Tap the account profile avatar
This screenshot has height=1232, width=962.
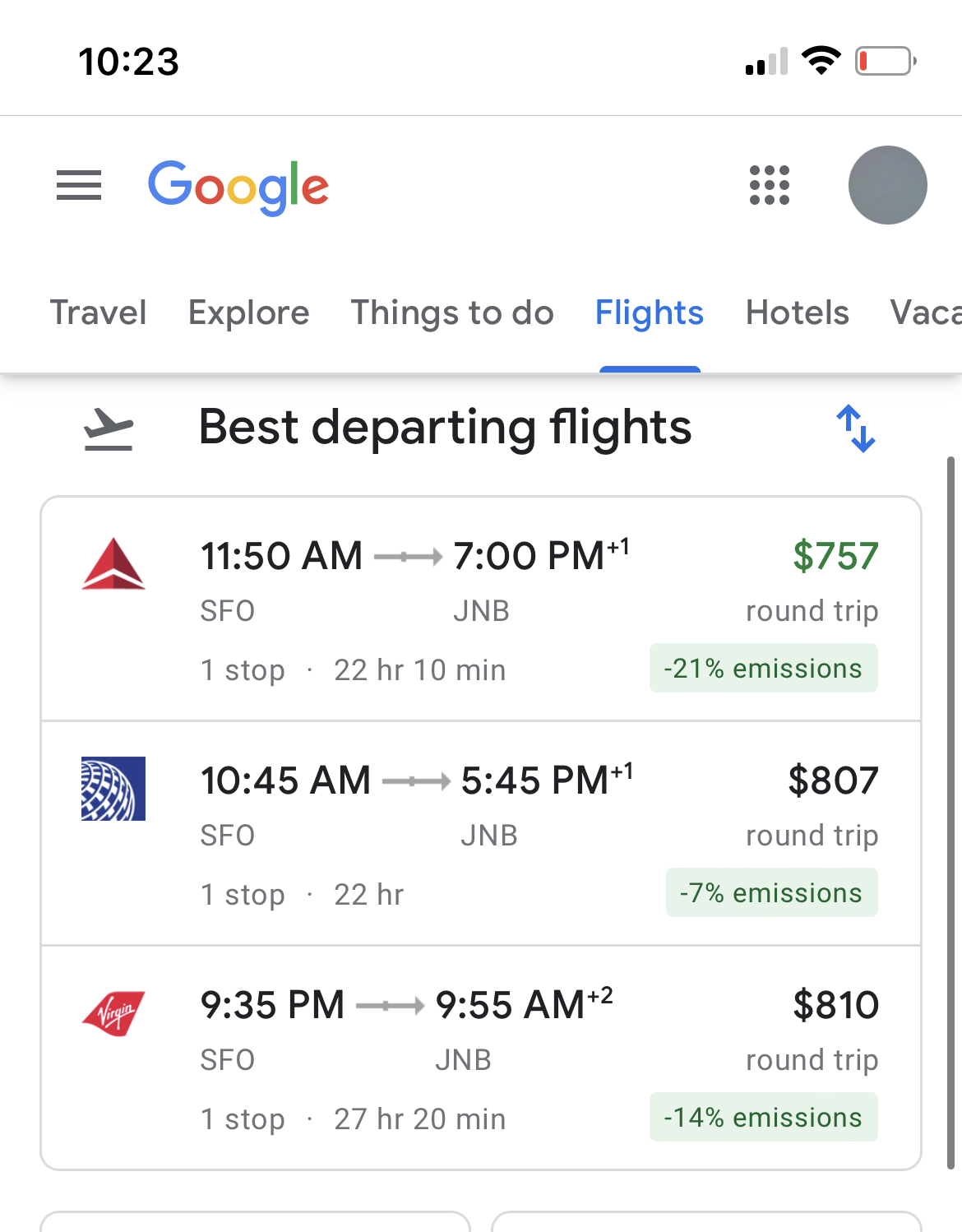pos(888,185)
